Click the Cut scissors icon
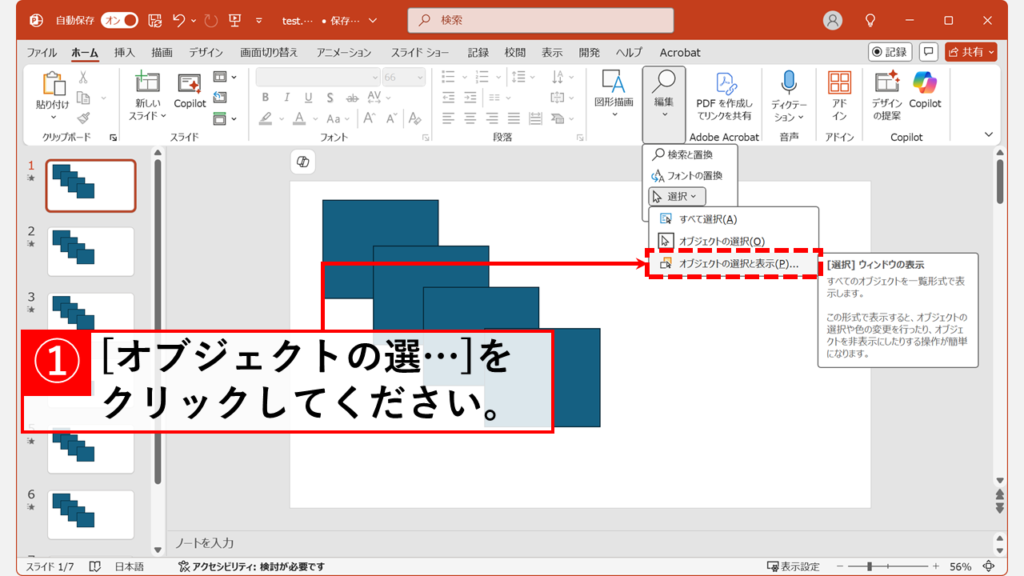This screenshot has height=576, width=1024. [83, 77]
